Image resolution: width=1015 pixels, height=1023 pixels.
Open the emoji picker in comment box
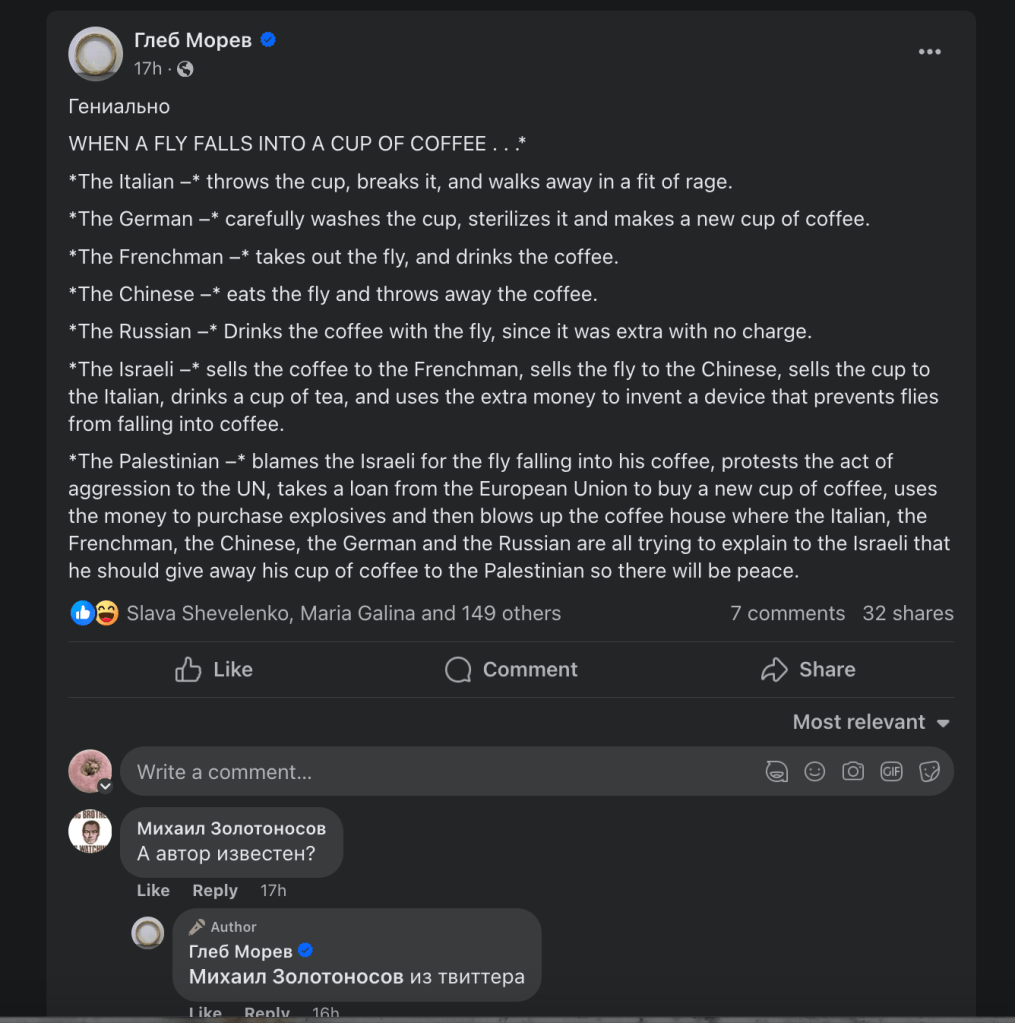[x=815, y=772]
